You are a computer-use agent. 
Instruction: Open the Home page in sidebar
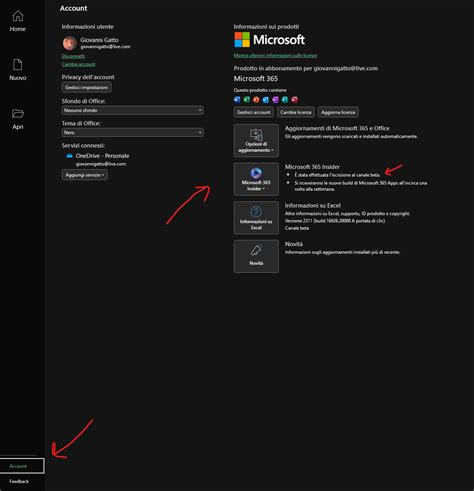click(18, 21)
